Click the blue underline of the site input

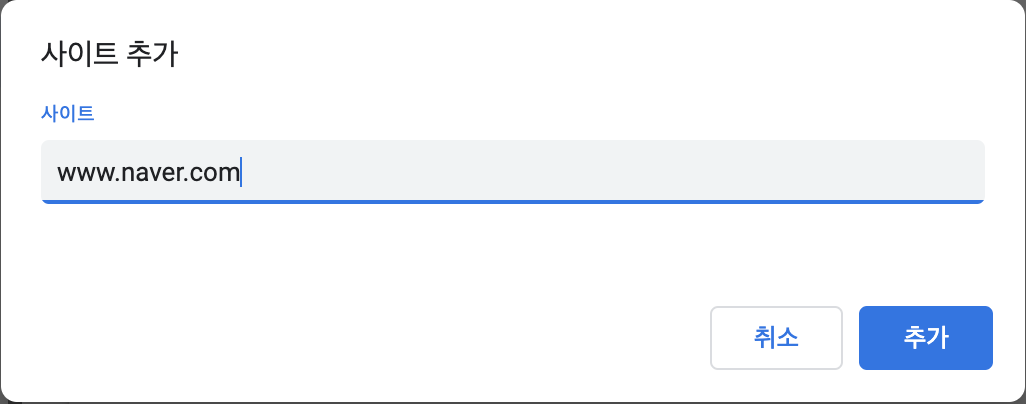tap(512, 202)
